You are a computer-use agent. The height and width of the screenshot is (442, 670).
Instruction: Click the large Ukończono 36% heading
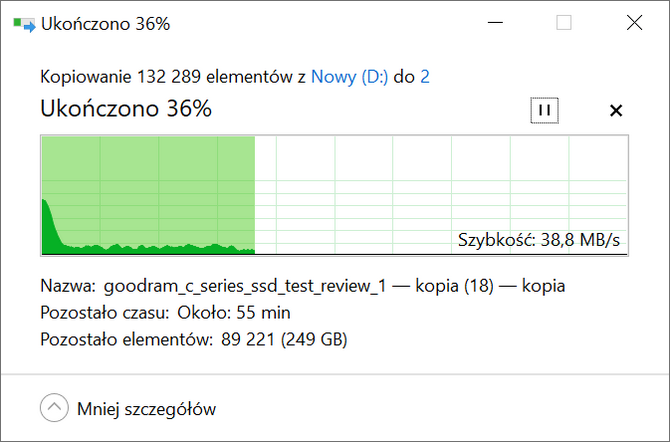(126, 109)
